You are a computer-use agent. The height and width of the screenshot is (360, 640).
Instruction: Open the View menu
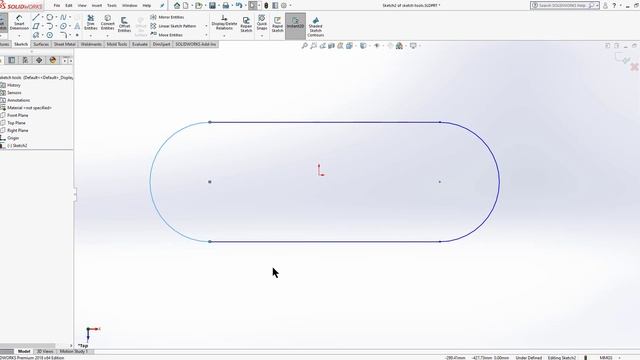tap(82, 6)
